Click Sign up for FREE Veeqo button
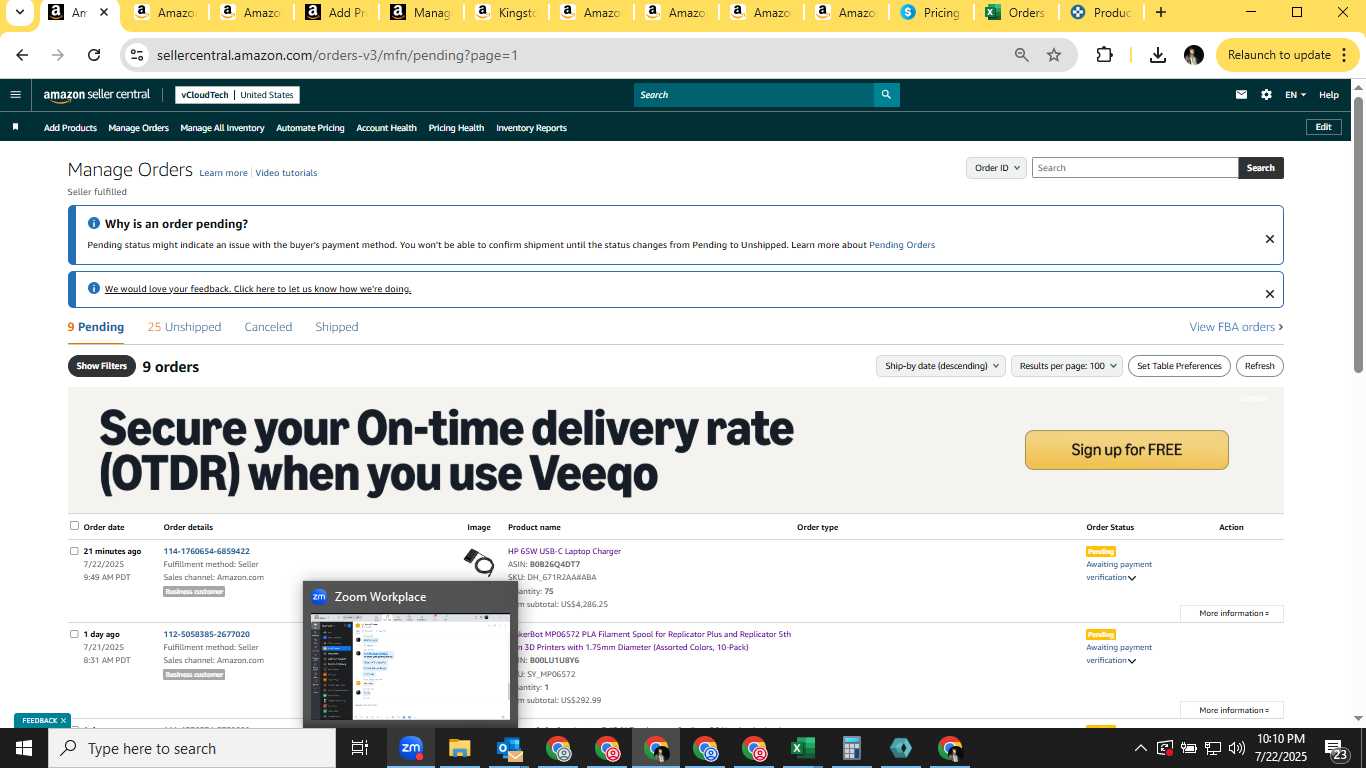1366x768 pixels. click(1126, 450)
